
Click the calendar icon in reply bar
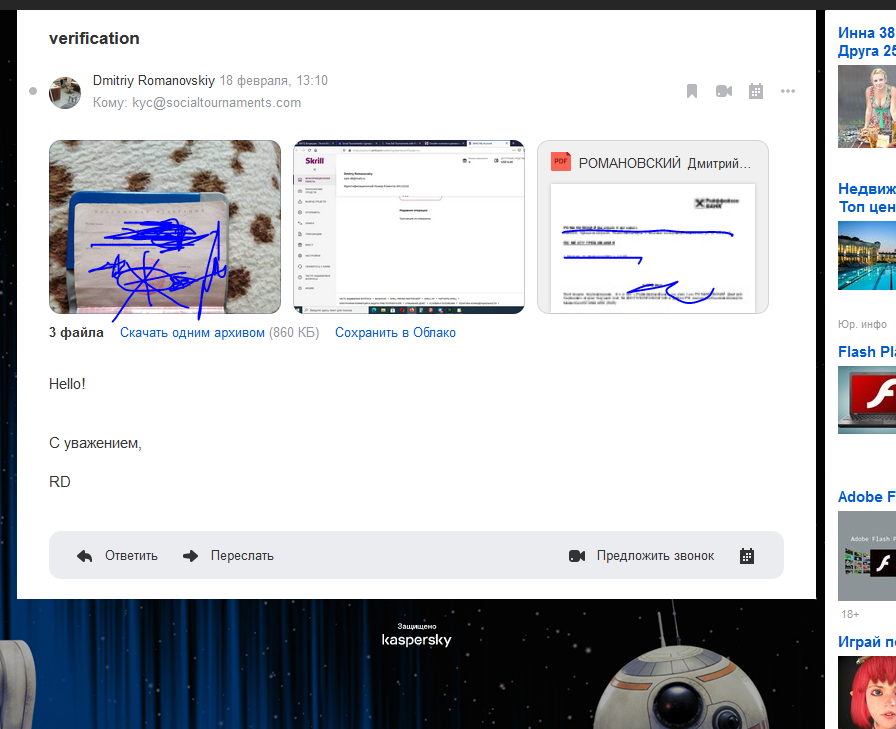click(747, 556)
